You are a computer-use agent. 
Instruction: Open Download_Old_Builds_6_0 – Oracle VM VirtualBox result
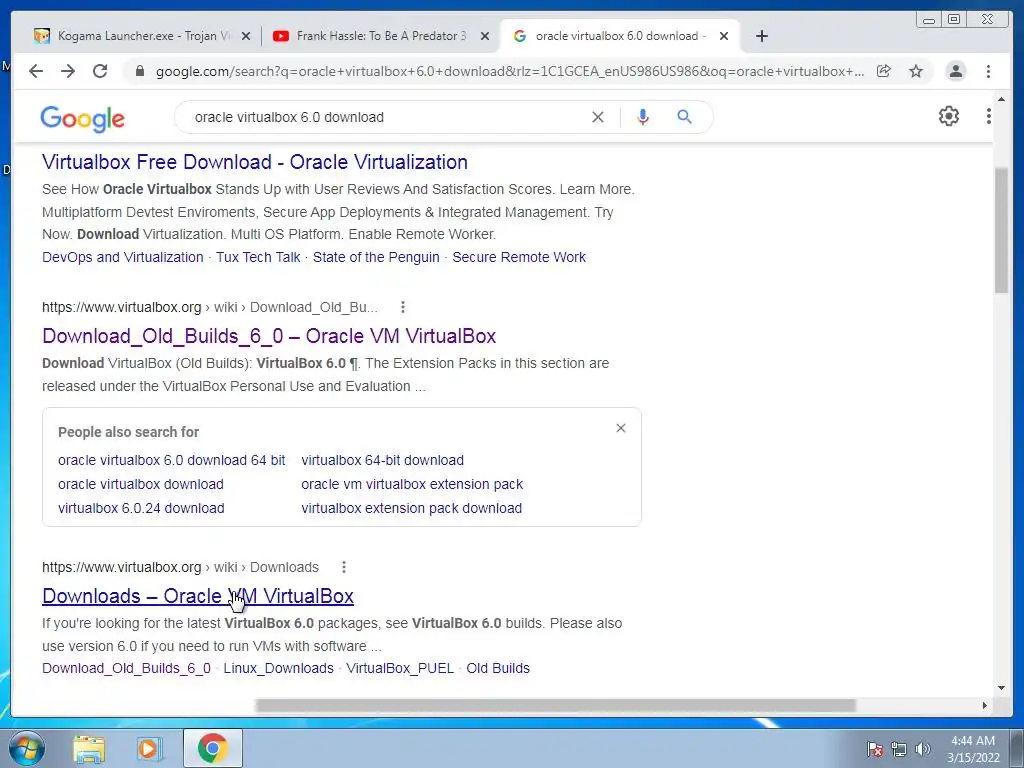point(269,336)
